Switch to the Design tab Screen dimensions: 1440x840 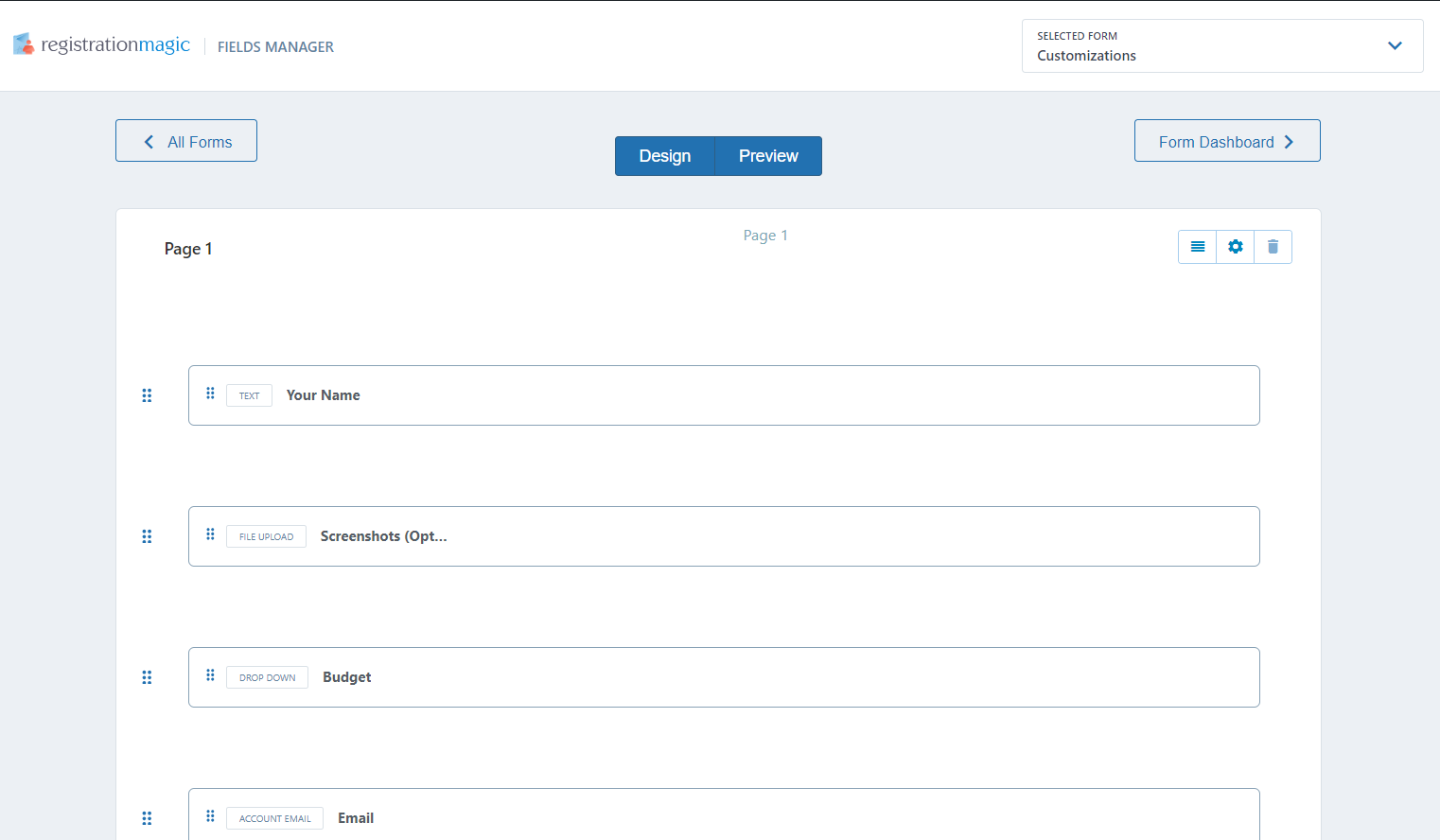point(664,156)
